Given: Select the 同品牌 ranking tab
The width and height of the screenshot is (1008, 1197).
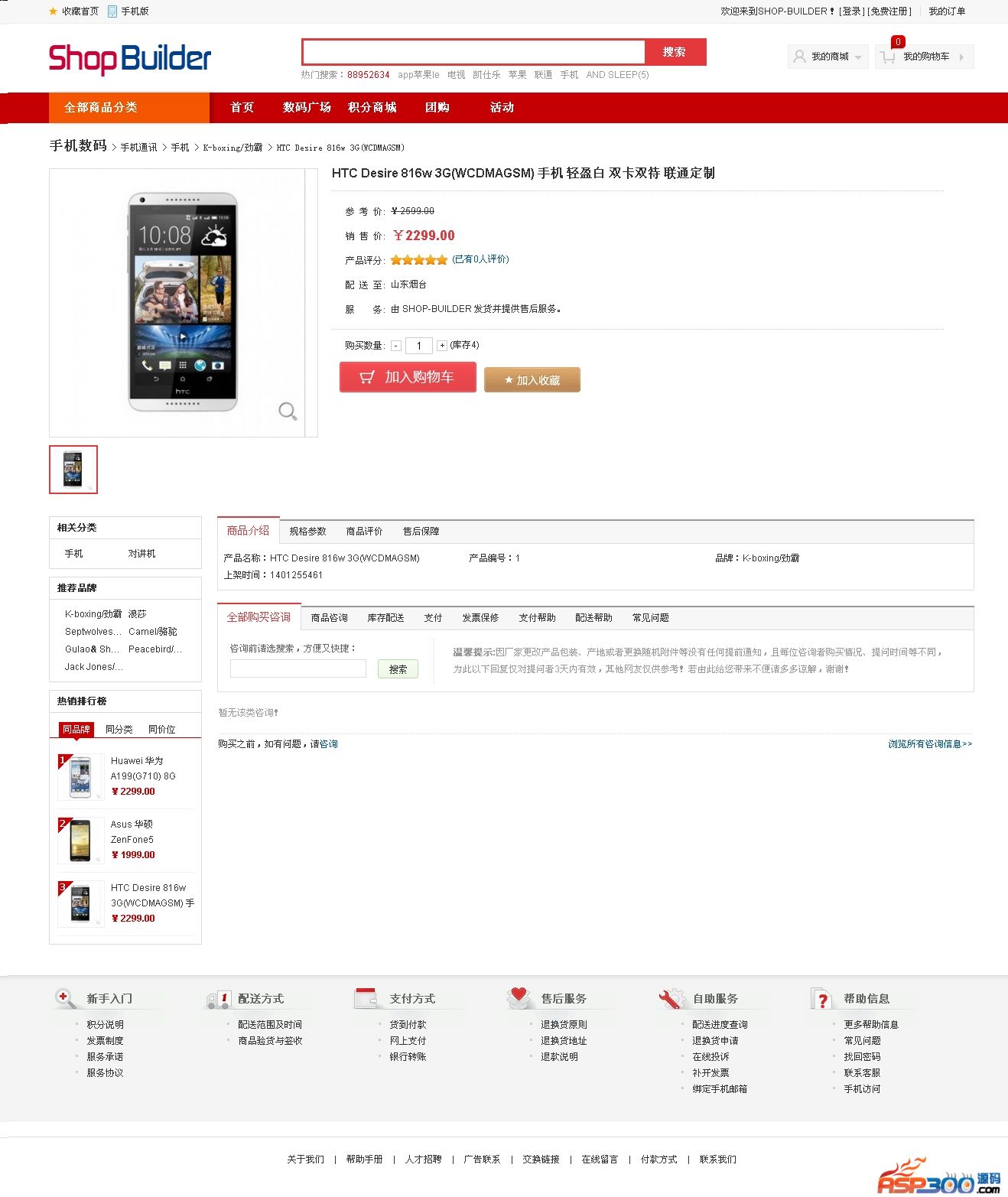Looking at the screenshot, I should (76, 730).
